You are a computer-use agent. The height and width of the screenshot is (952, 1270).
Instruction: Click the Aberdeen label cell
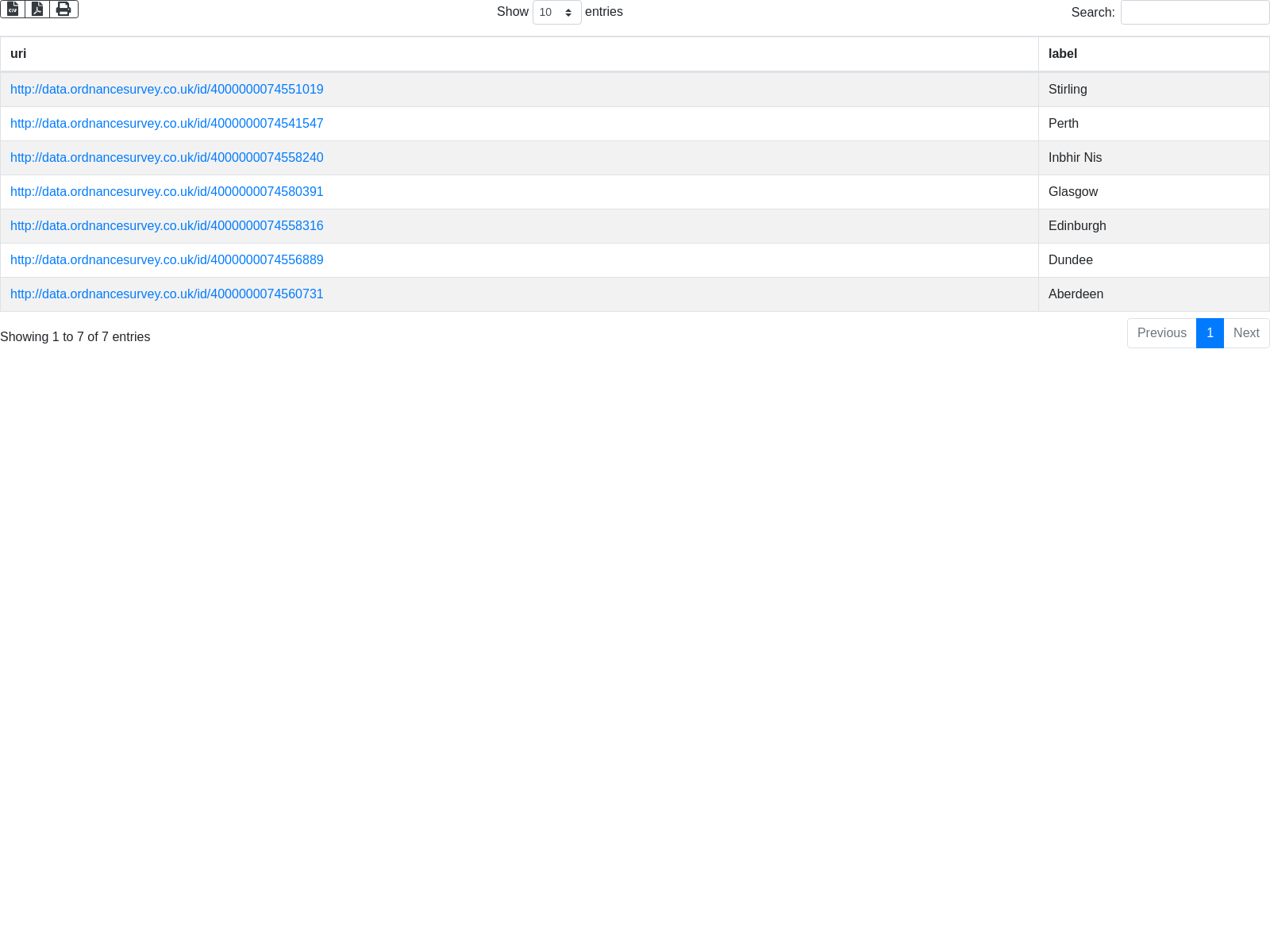1076,294
